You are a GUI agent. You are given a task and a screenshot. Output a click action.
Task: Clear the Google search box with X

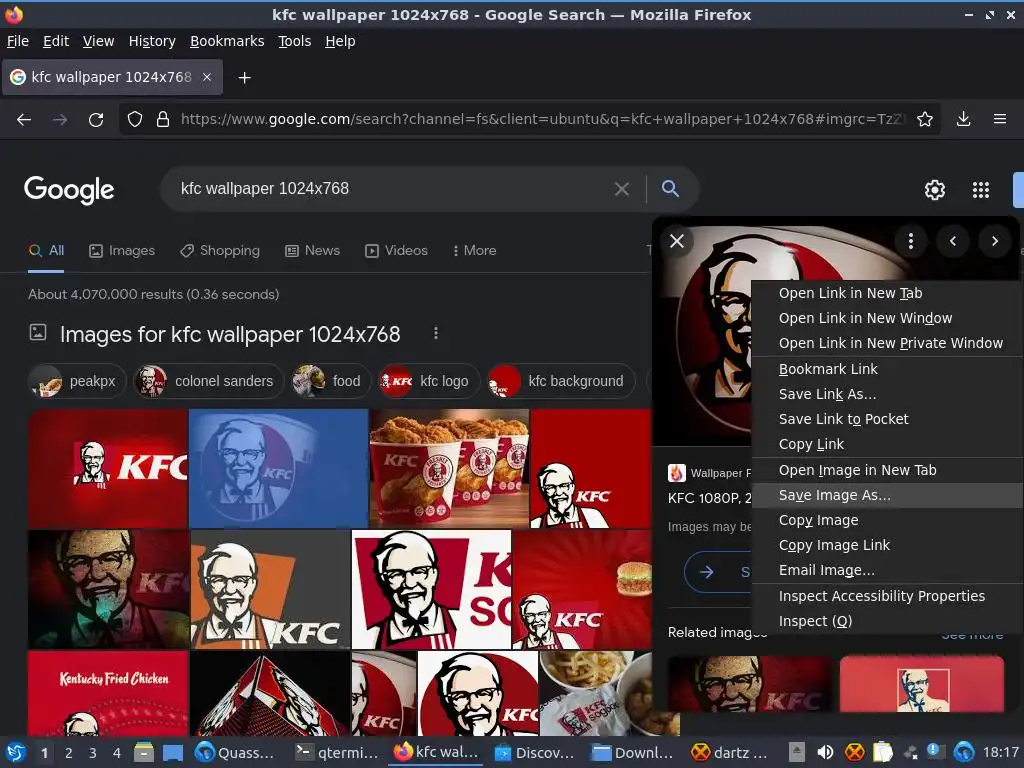click(622, 189)
